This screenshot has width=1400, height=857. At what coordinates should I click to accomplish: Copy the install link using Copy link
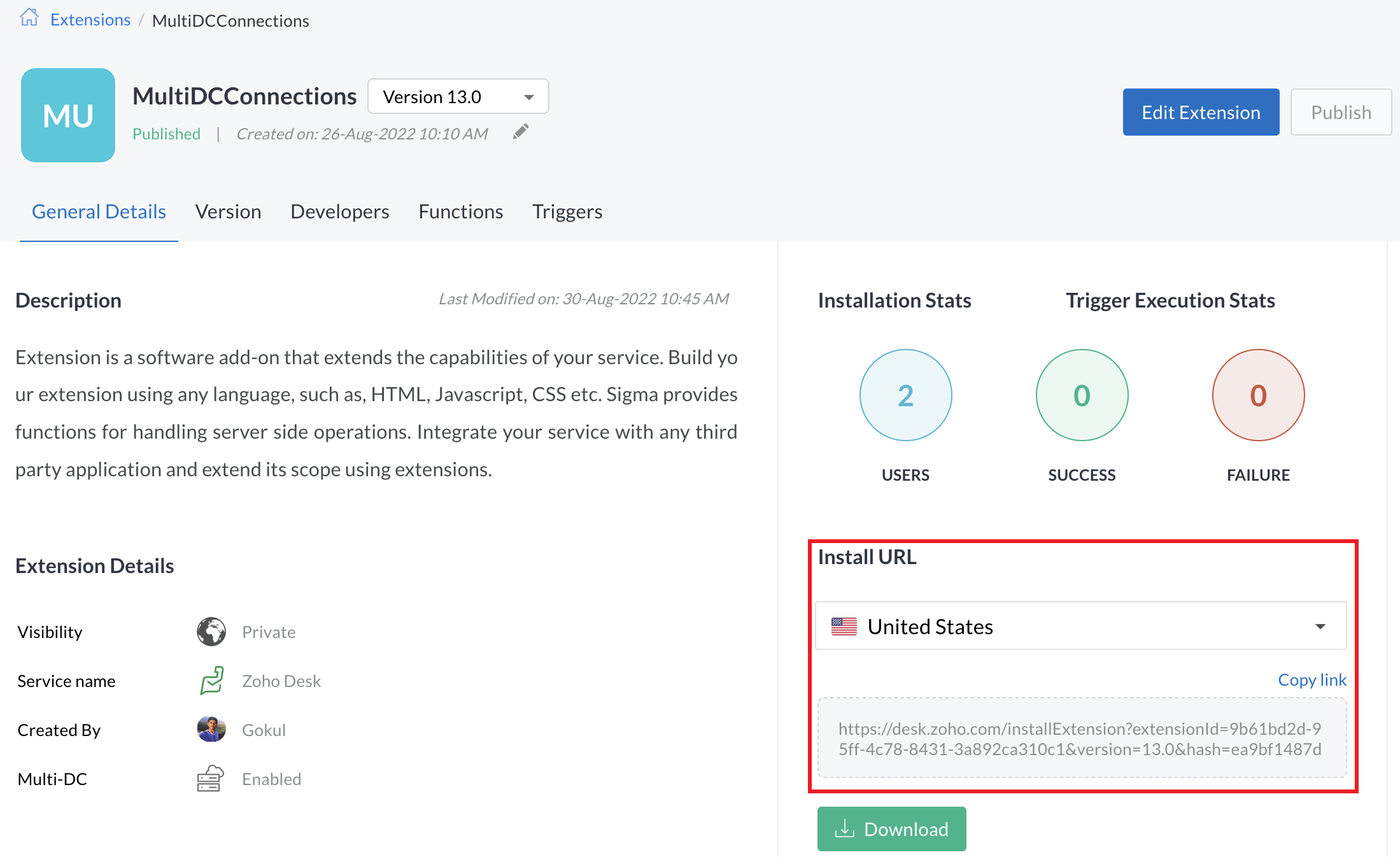coord(1312,679)
